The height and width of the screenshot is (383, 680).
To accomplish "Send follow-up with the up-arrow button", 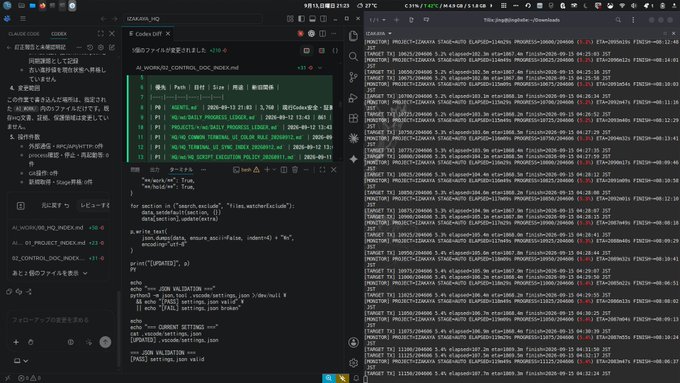I will 105,342.
